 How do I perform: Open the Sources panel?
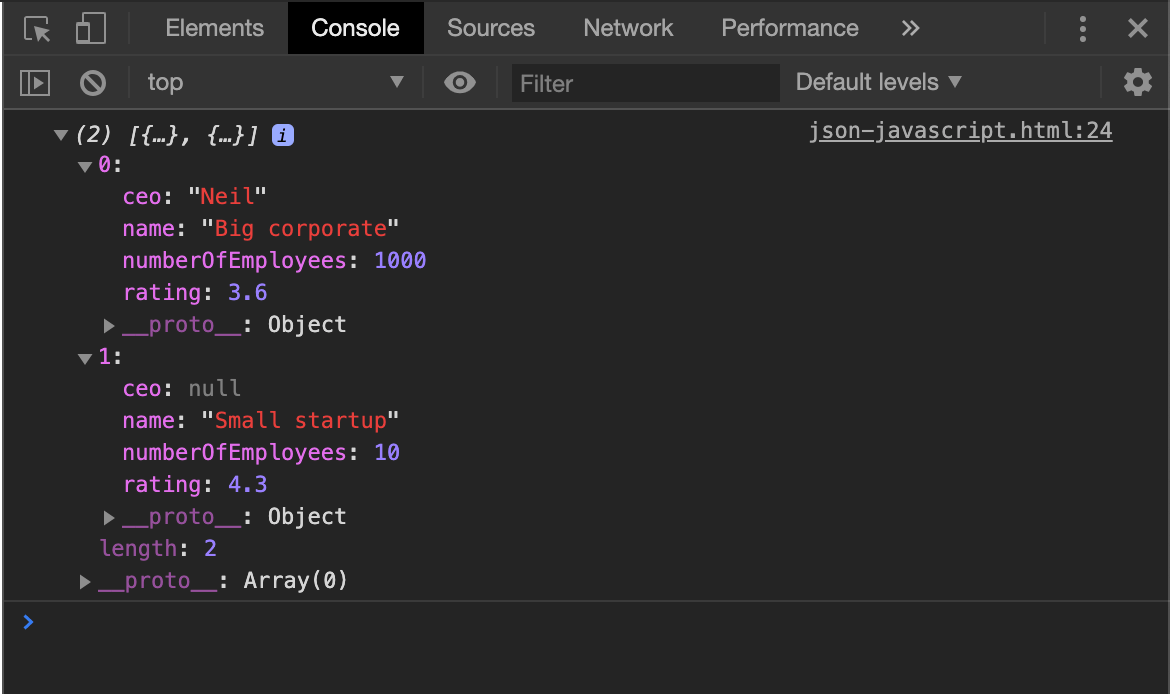point(491,27)
